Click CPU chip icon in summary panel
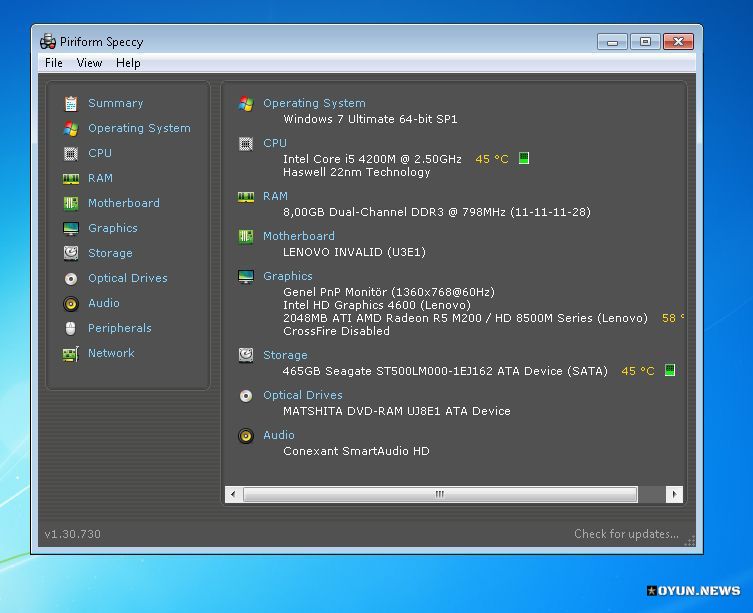 tap(246, 144)
